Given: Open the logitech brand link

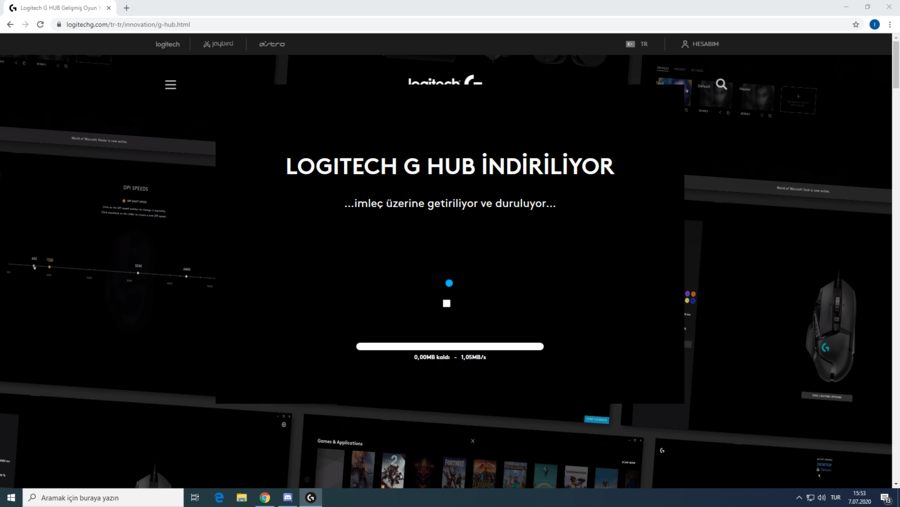Looking at the screenshot, I should (168, 44).
